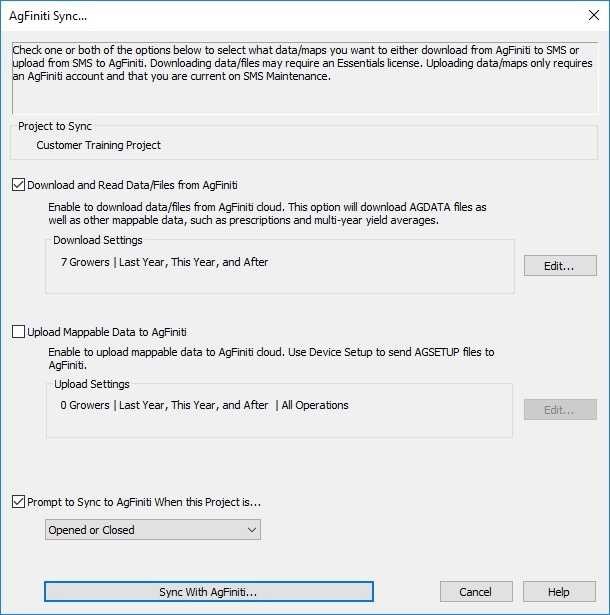Click the Upload Settings Edit button
610x615 pixels.
tap(559, 410)
